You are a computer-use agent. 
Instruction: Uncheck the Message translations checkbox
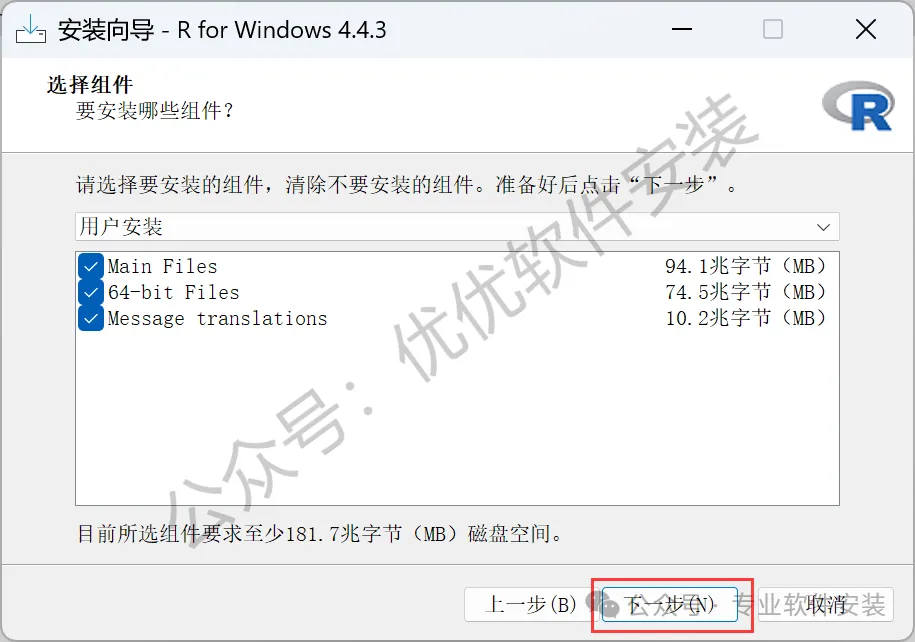90,319
